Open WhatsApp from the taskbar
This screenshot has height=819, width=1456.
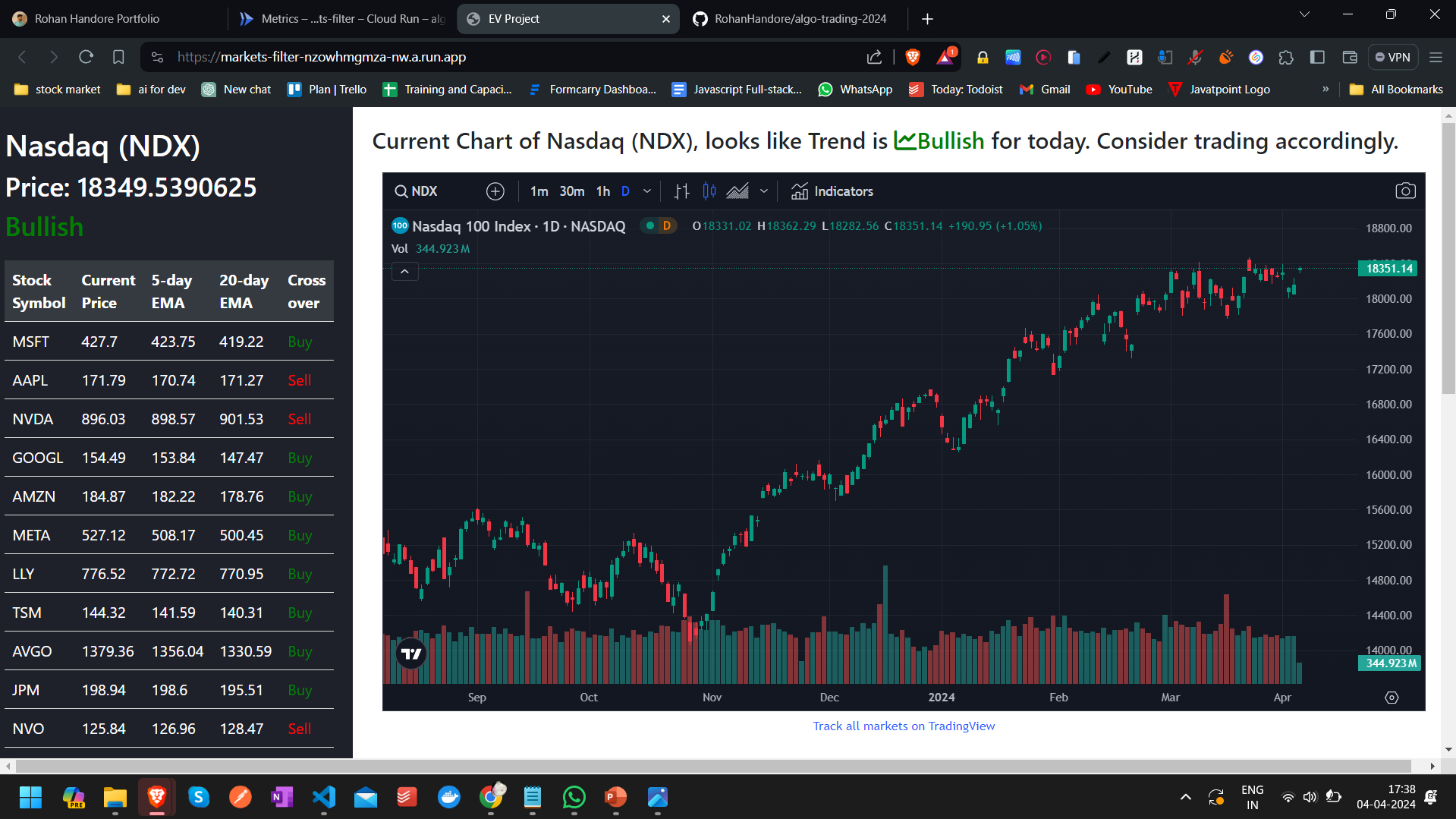[574, 798]
